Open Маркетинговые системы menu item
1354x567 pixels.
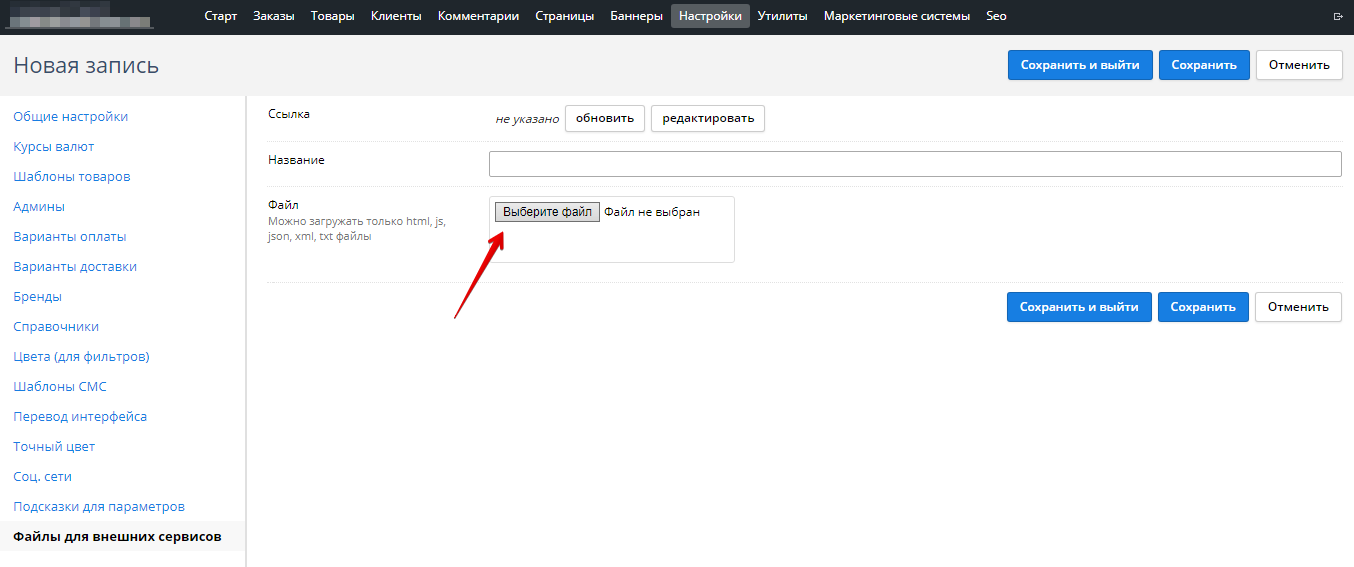coord(897,16)
